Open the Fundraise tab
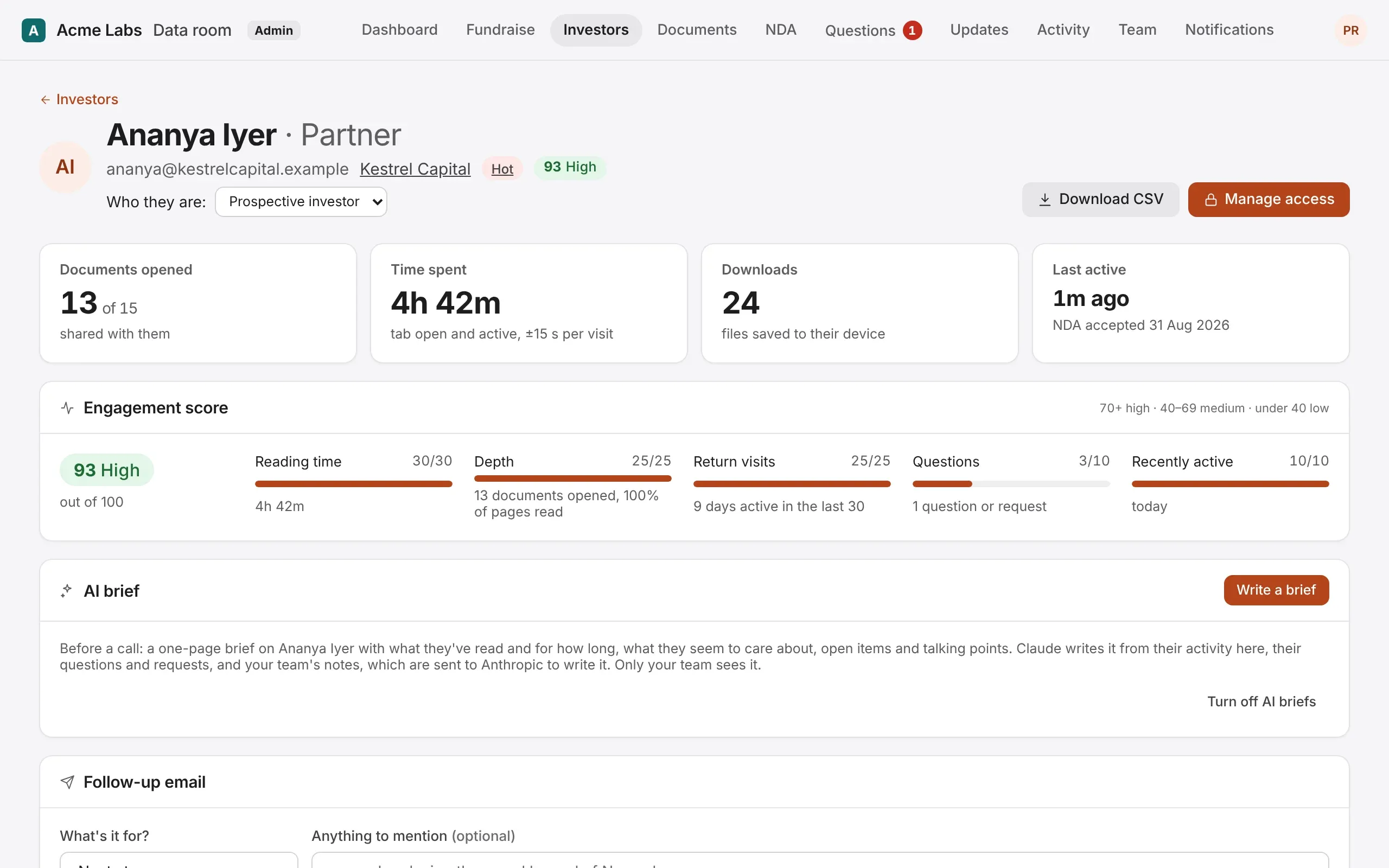This screenshot has width=1389, height=868. [x=500, y=30]
